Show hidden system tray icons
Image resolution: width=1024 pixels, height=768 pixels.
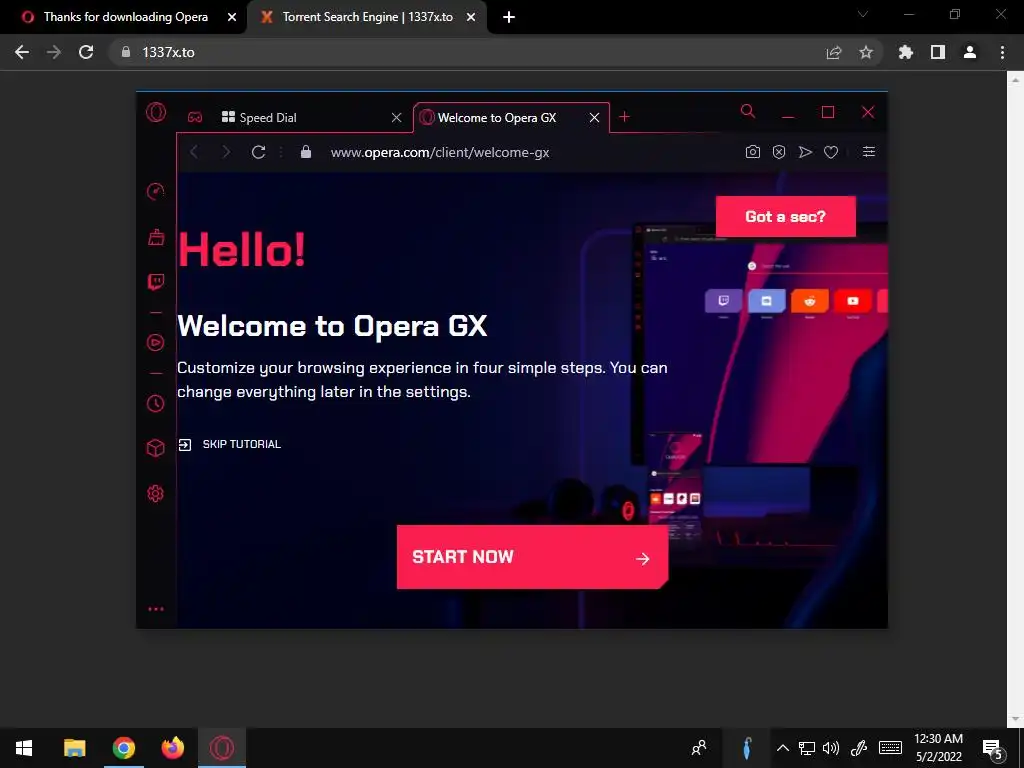(x=782, y=748)
